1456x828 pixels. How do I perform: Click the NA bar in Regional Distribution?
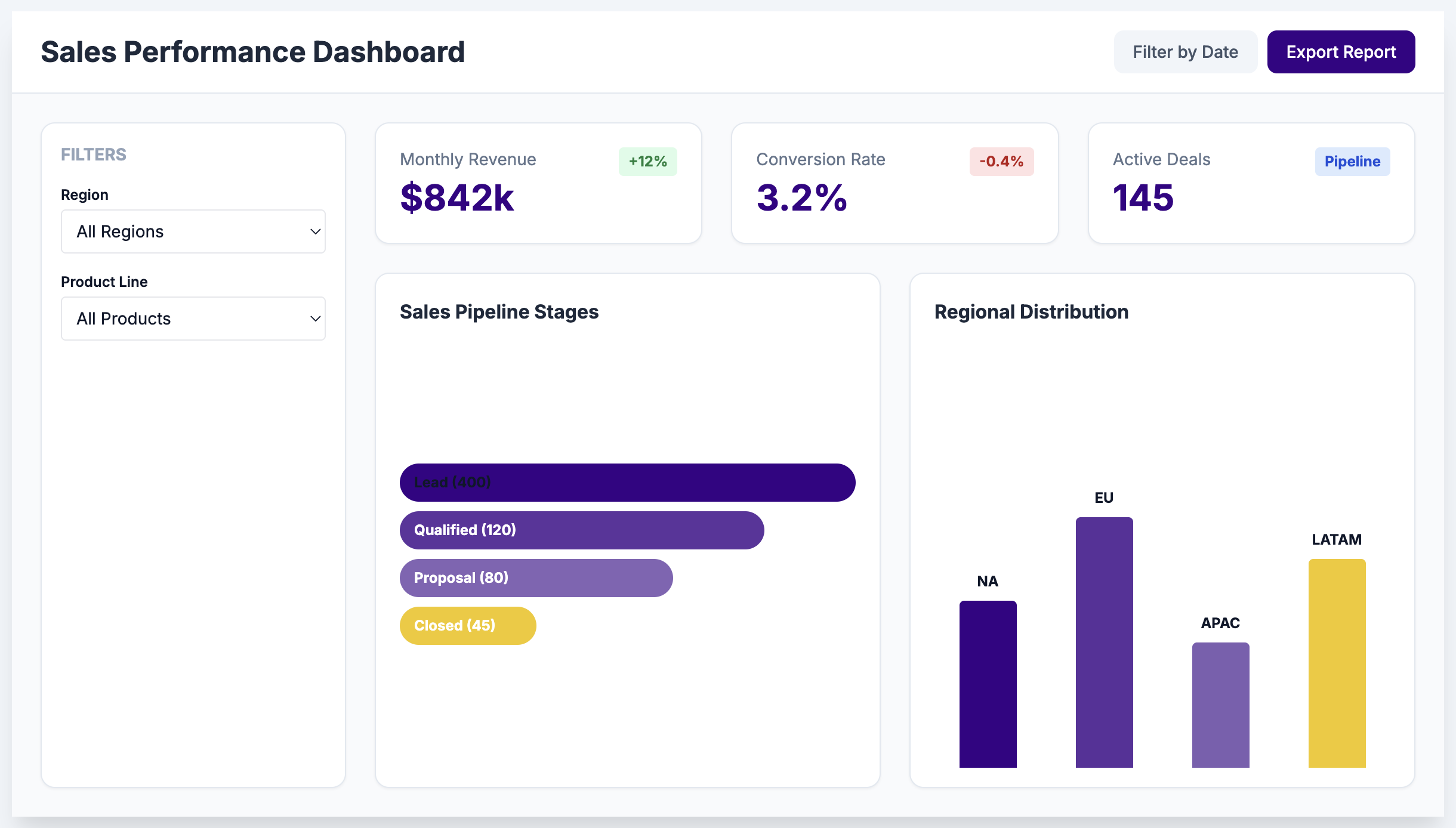[x=988, y=686]
